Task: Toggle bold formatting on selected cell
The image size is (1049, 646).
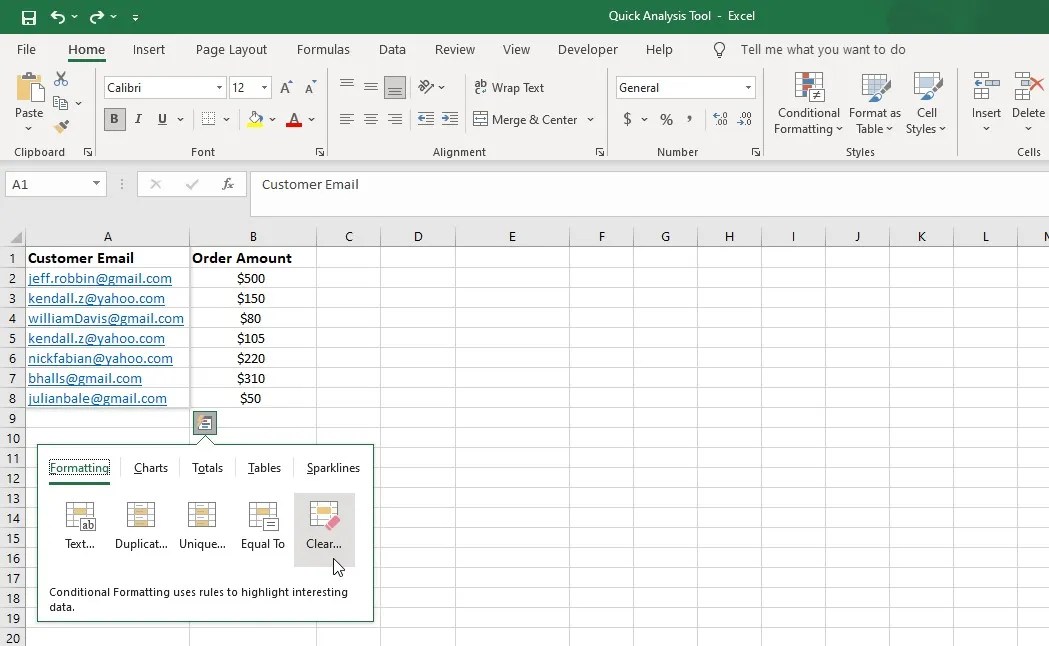Action: tap(114, 119)
